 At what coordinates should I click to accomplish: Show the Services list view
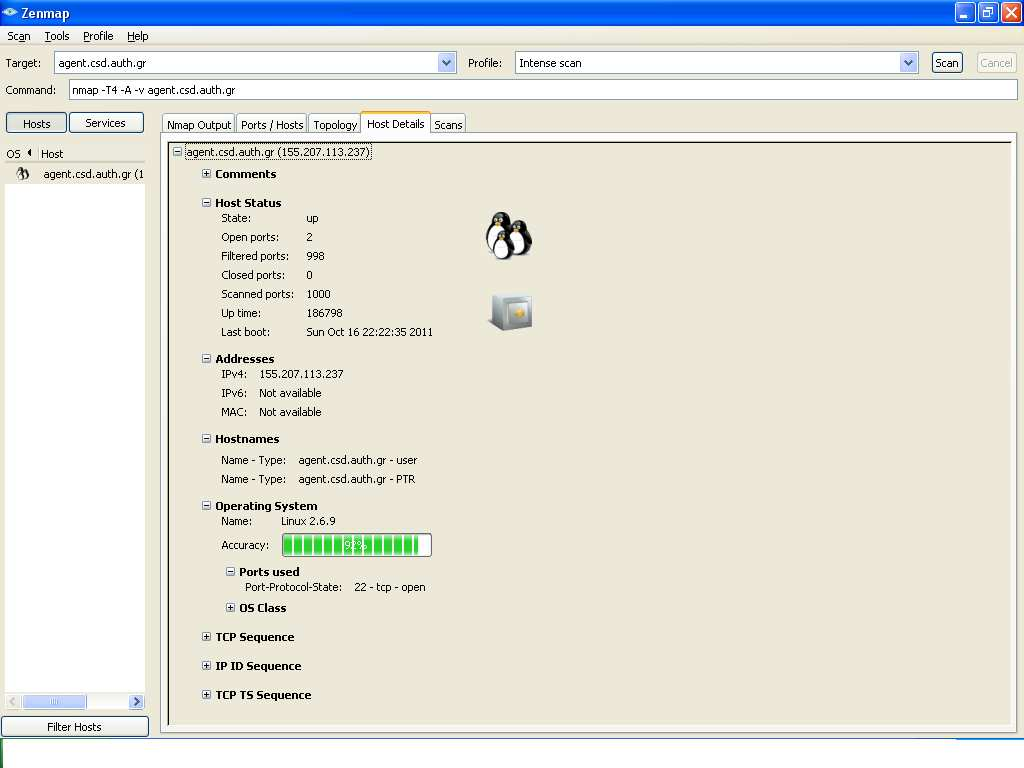click(x=106, y=123)
